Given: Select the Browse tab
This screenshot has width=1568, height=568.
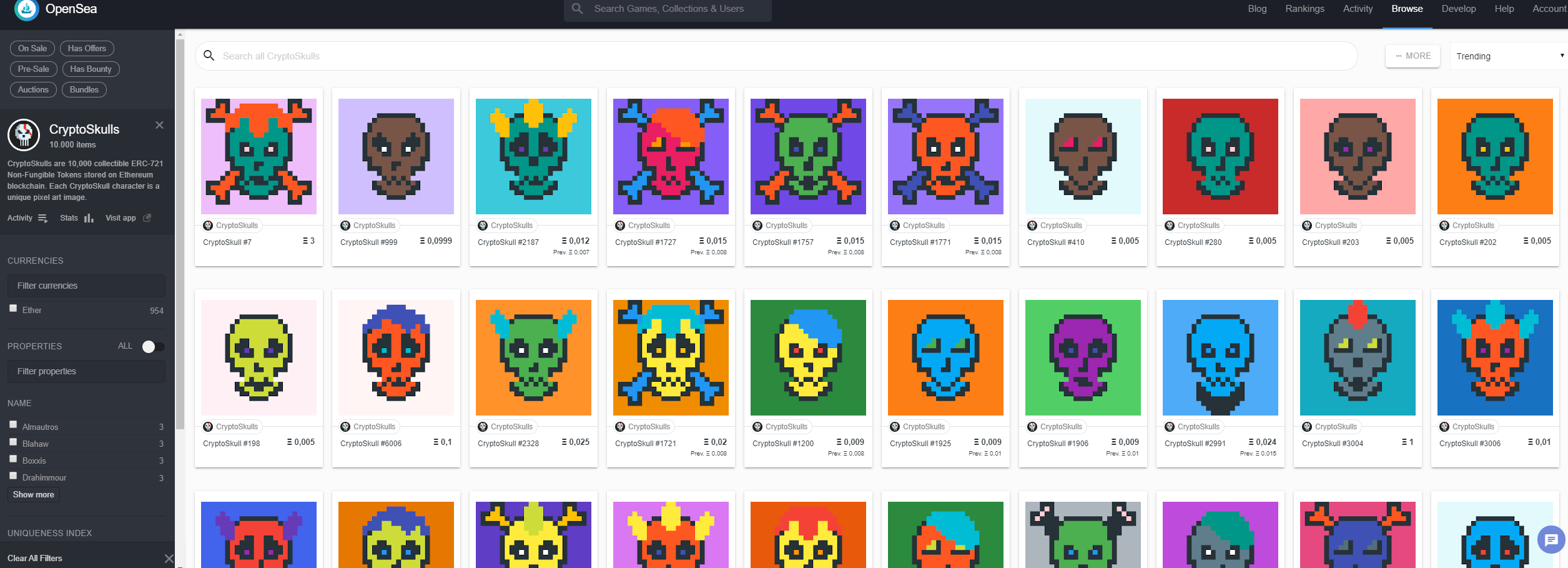Looking at the screenshot, I should point(1407,9).
